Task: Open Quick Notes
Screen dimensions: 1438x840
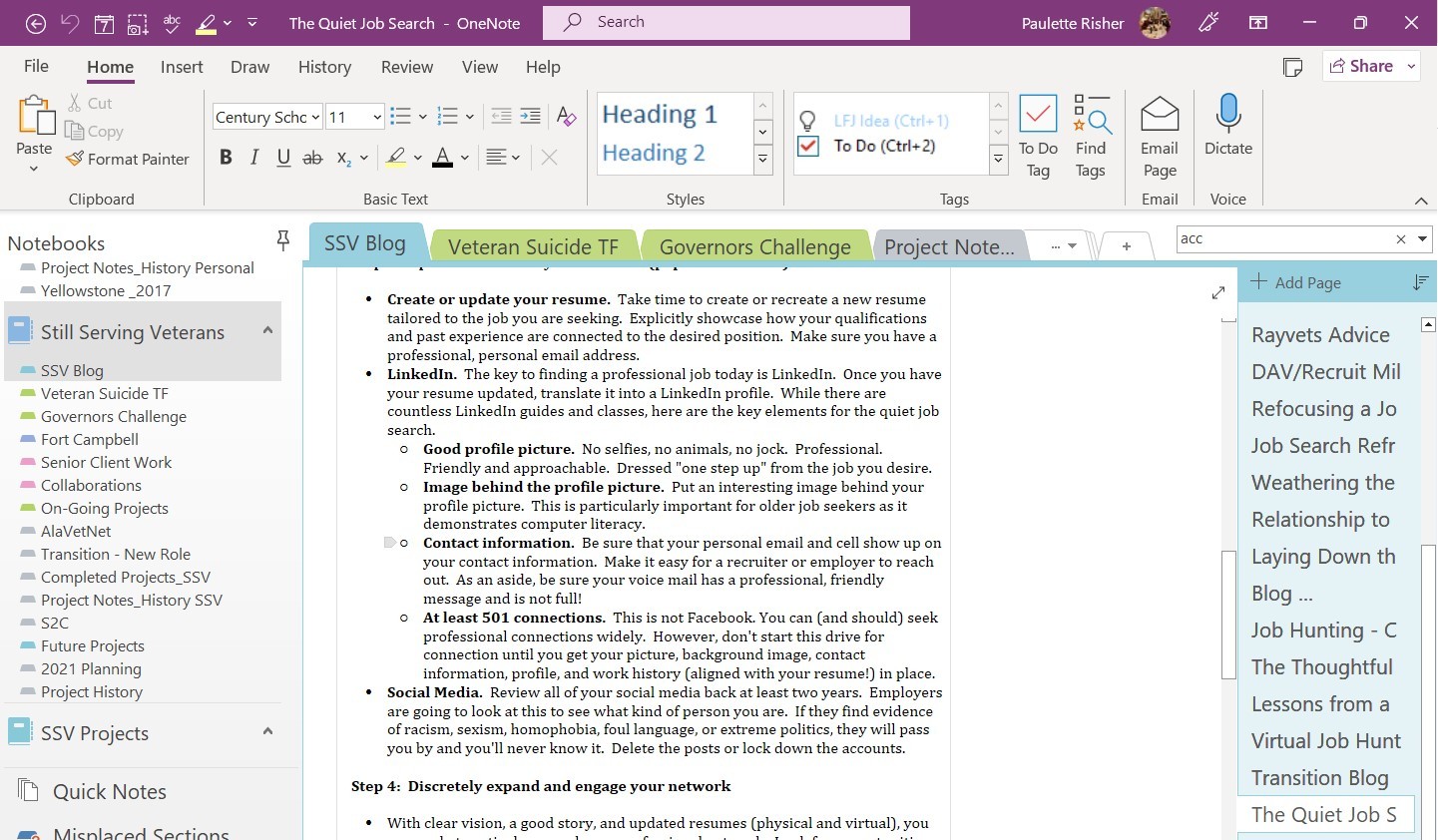Action: pos(110,791)
